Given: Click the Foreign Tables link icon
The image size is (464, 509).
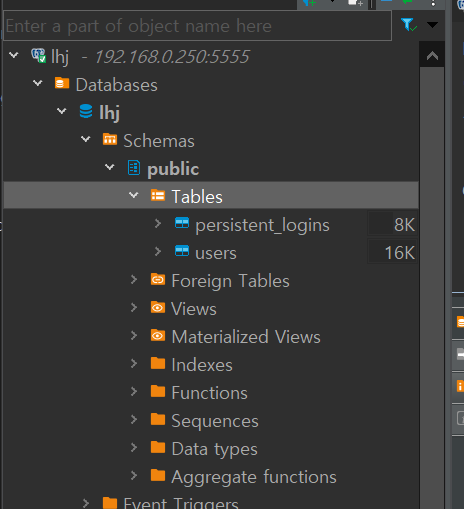Looking at the screenshot, I should (x=158, y=279).
